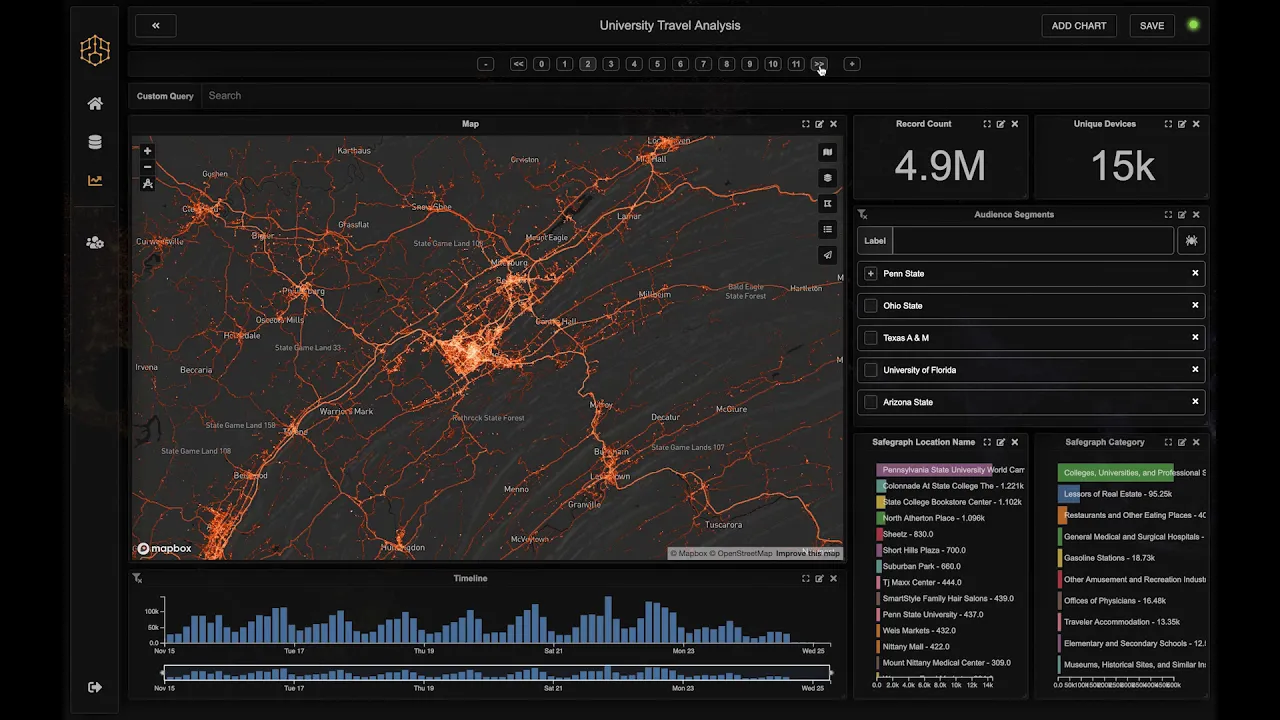Open the map style icon
This screenshot has width=1280, height=720.
827,152
